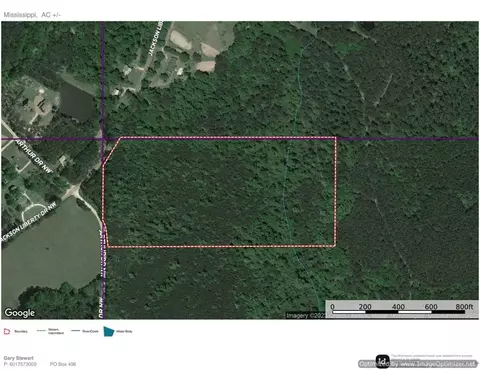The width and height of the screenshot is (480, 370).
Task: Click the Google logo on the map
Action: [20, 313]
